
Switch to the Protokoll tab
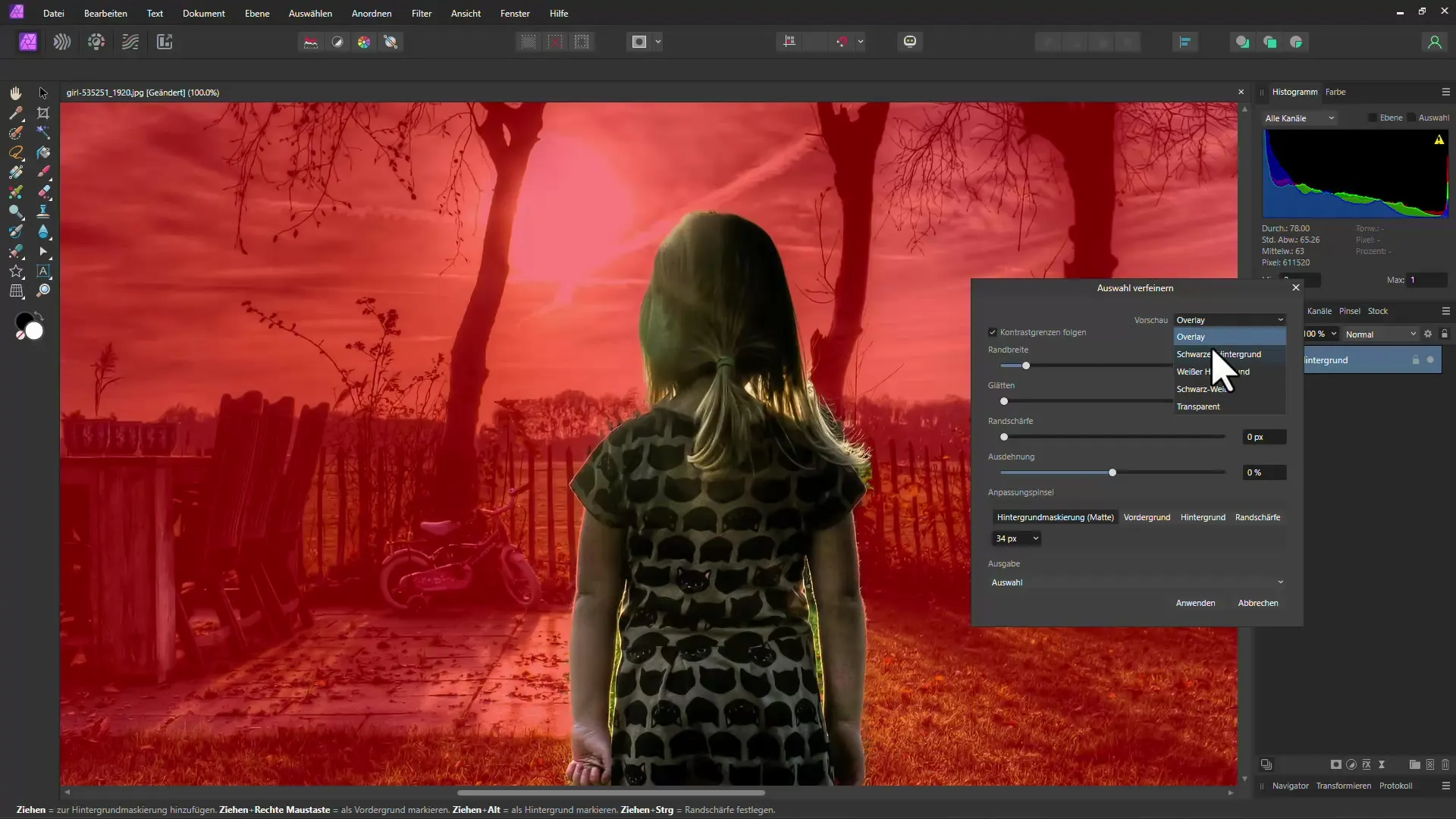(1395, 786)
